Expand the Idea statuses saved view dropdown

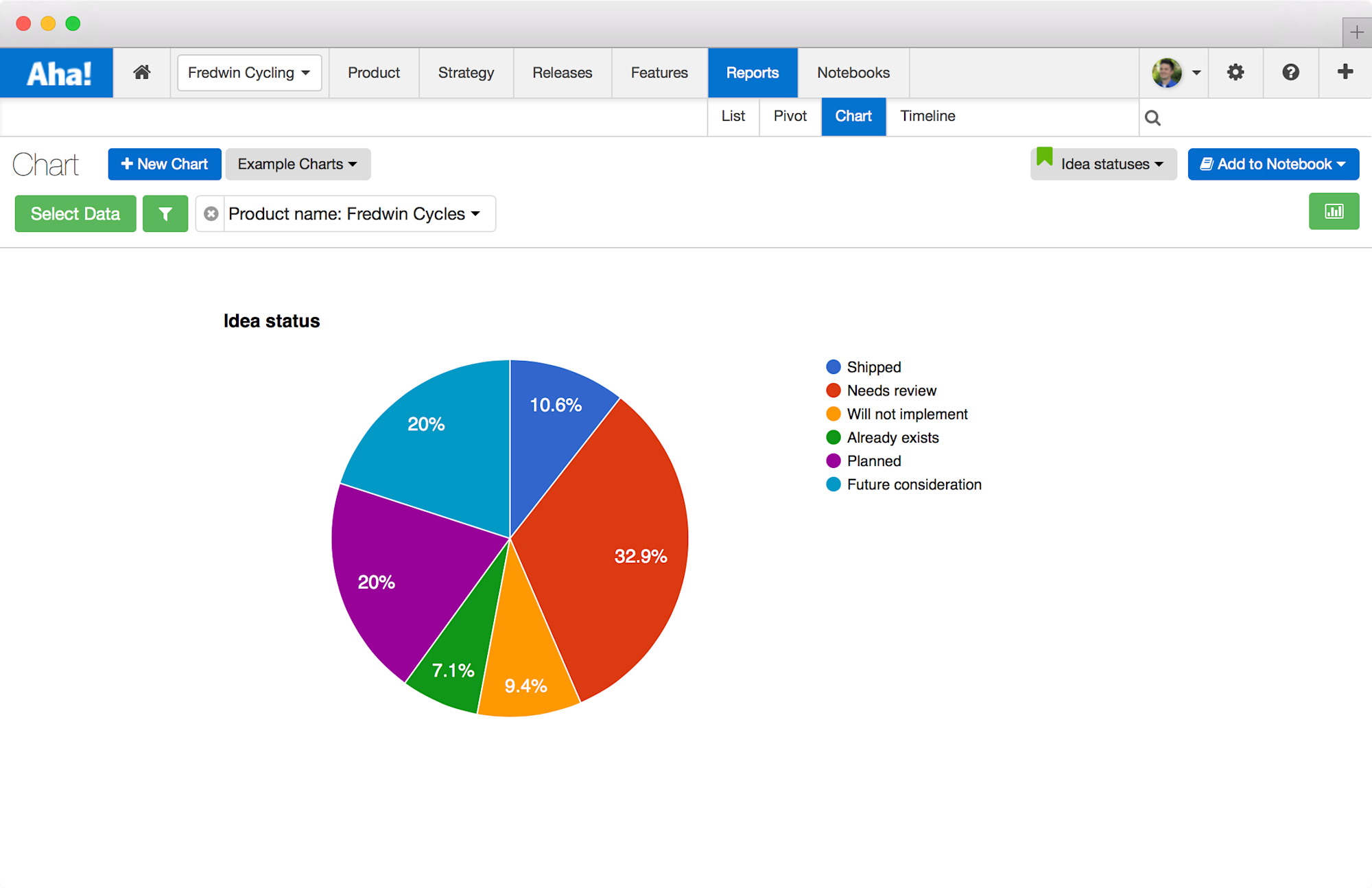(x=1104, y=164)
